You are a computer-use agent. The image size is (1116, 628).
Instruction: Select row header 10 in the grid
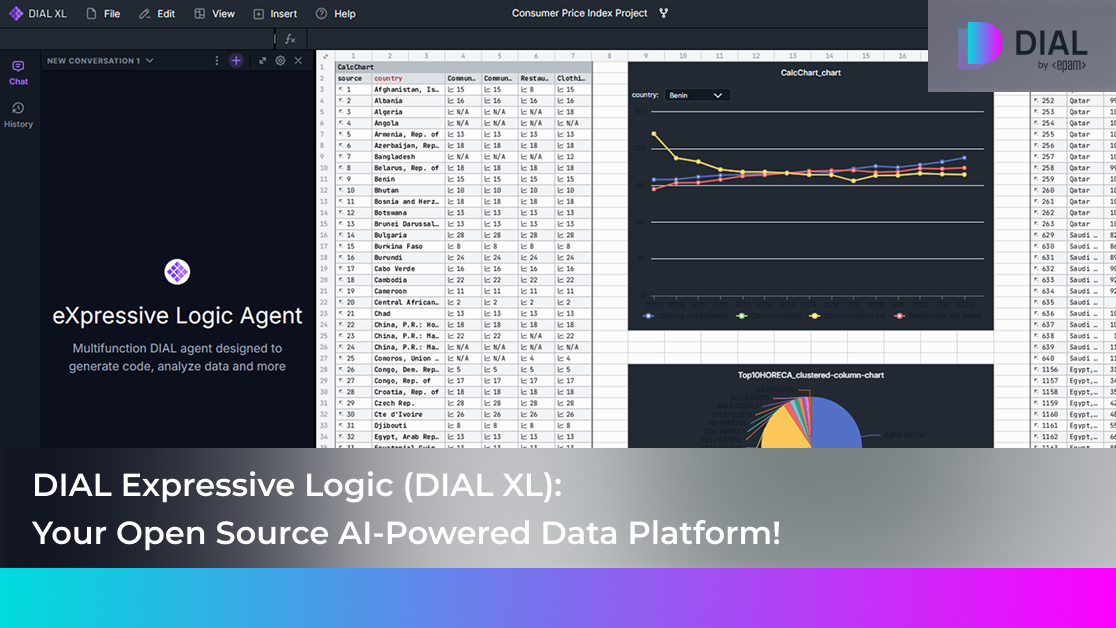coord(325,168)
